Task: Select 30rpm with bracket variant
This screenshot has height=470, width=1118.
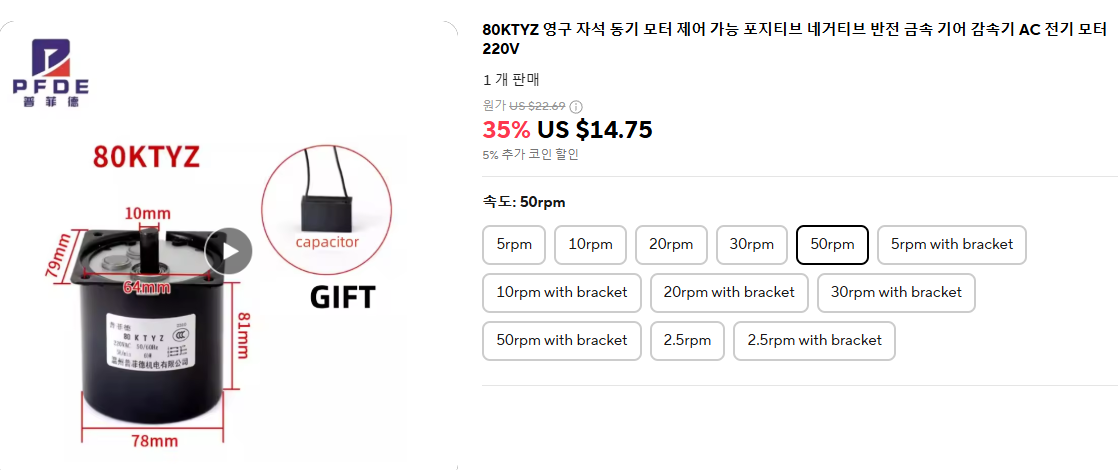Action: pos(895,293)
